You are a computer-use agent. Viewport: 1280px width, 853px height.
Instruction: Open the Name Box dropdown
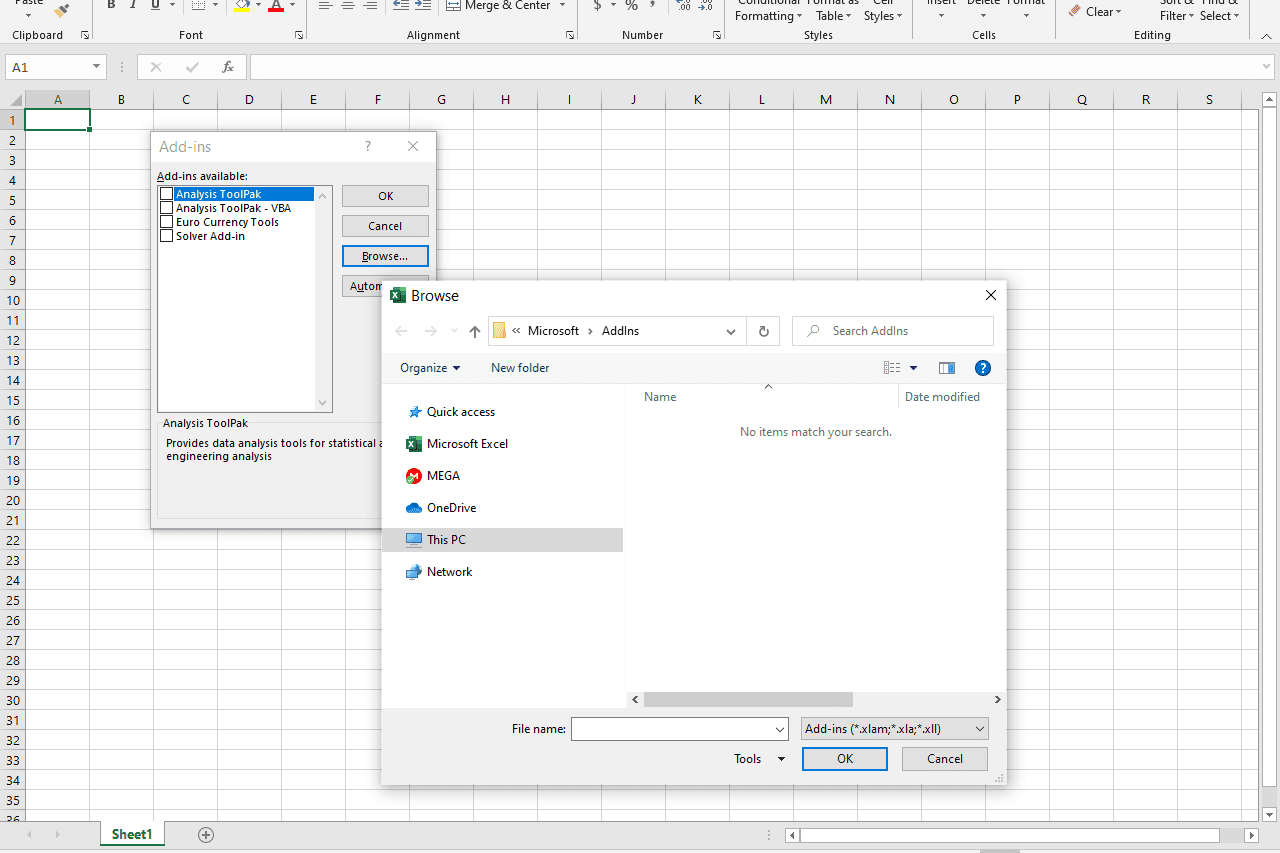tap(97, 67)
